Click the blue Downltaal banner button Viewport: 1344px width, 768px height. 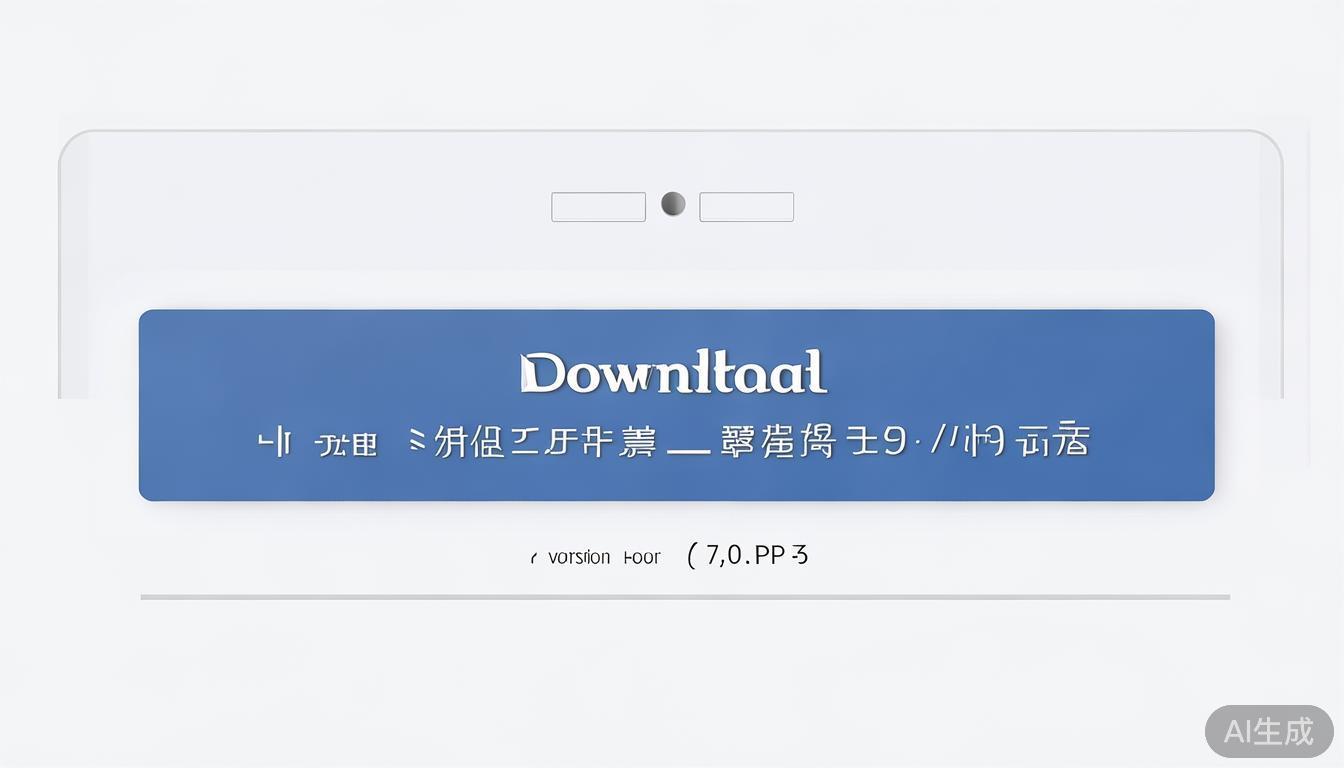coord(676,405)
